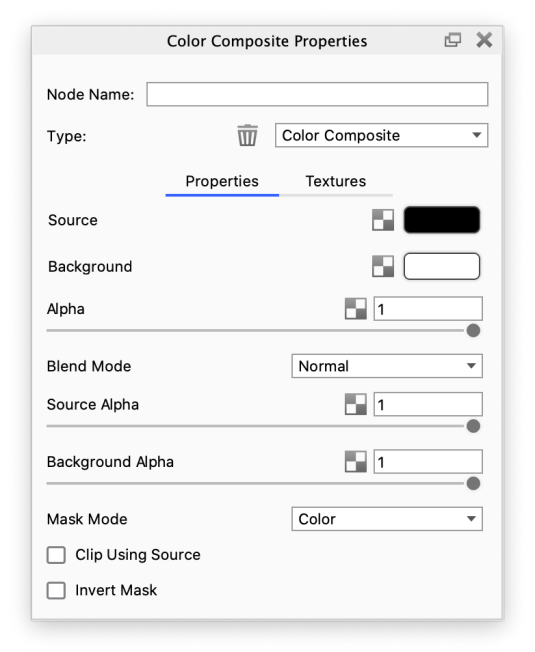Switch to the Textures tab
Image resolution: width=535 pixels, height=652 pixels.
point(336,181)
